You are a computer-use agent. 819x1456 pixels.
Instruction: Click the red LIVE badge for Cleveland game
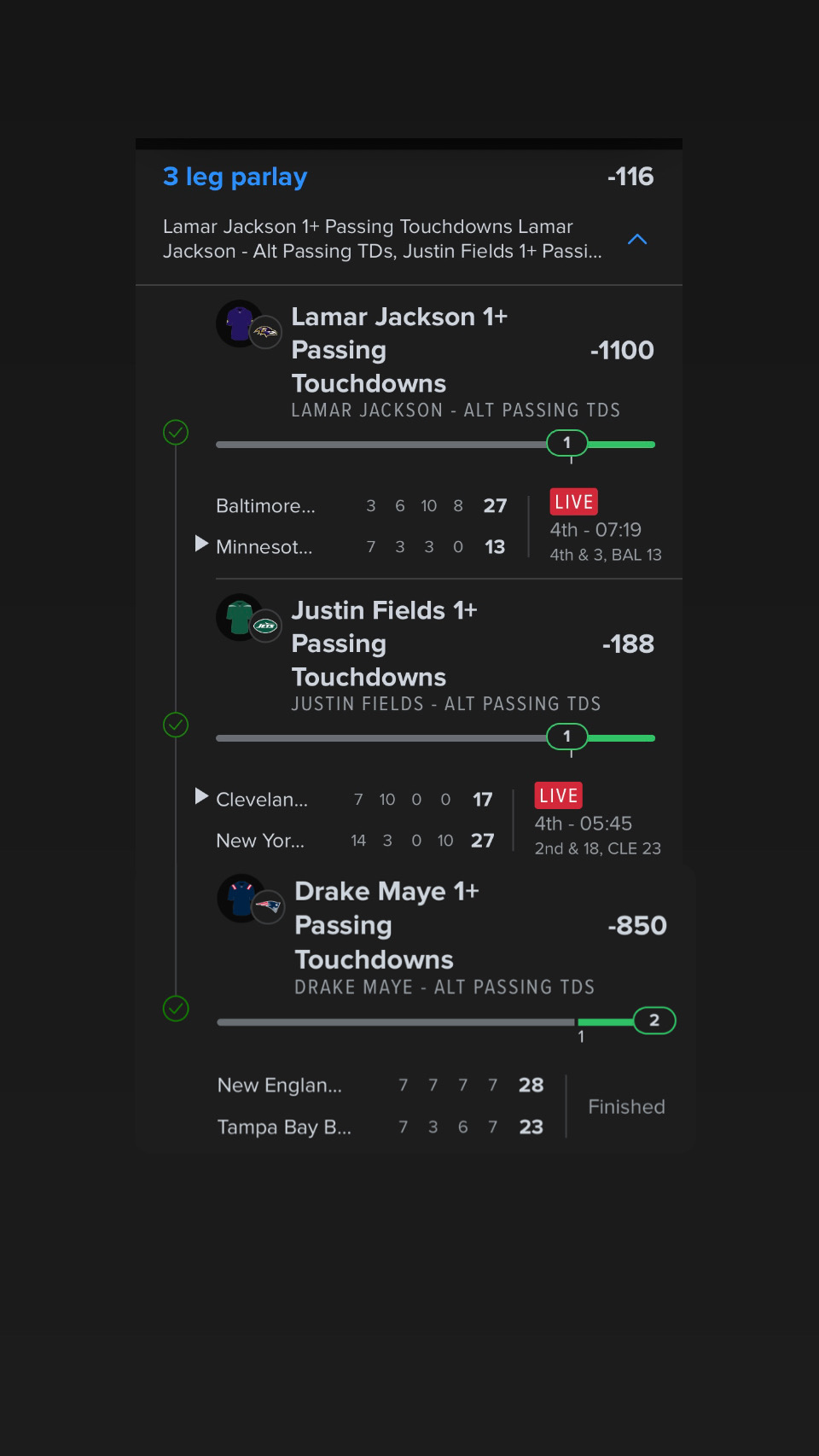[x=558, y=795]
